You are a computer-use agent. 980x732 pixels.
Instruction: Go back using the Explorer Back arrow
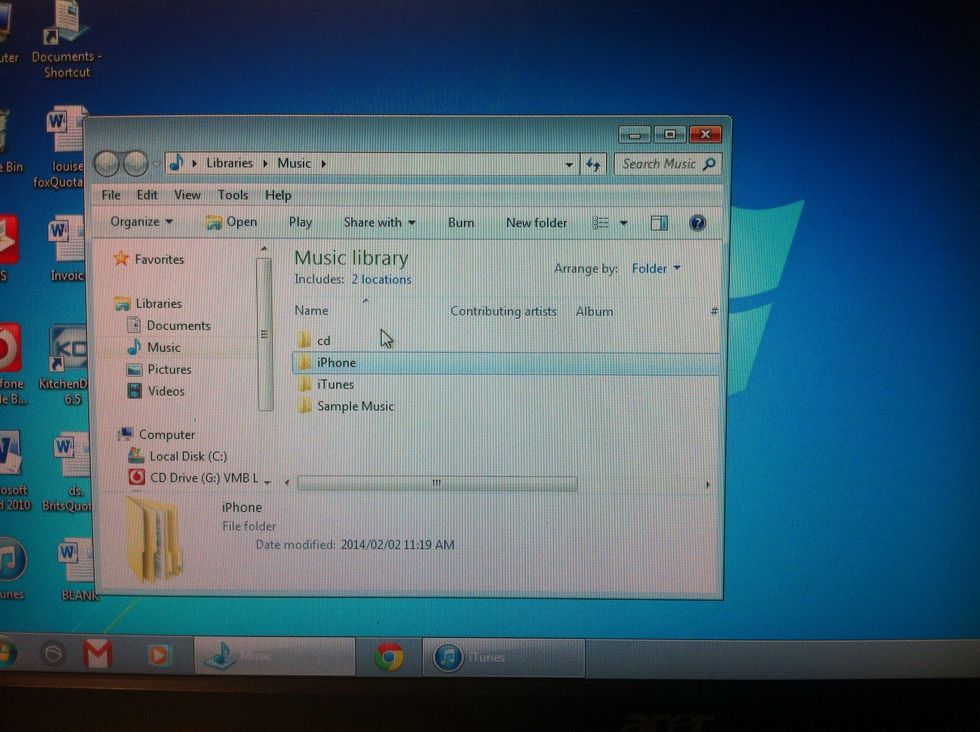pyautogui.click(x=107, y=164)
